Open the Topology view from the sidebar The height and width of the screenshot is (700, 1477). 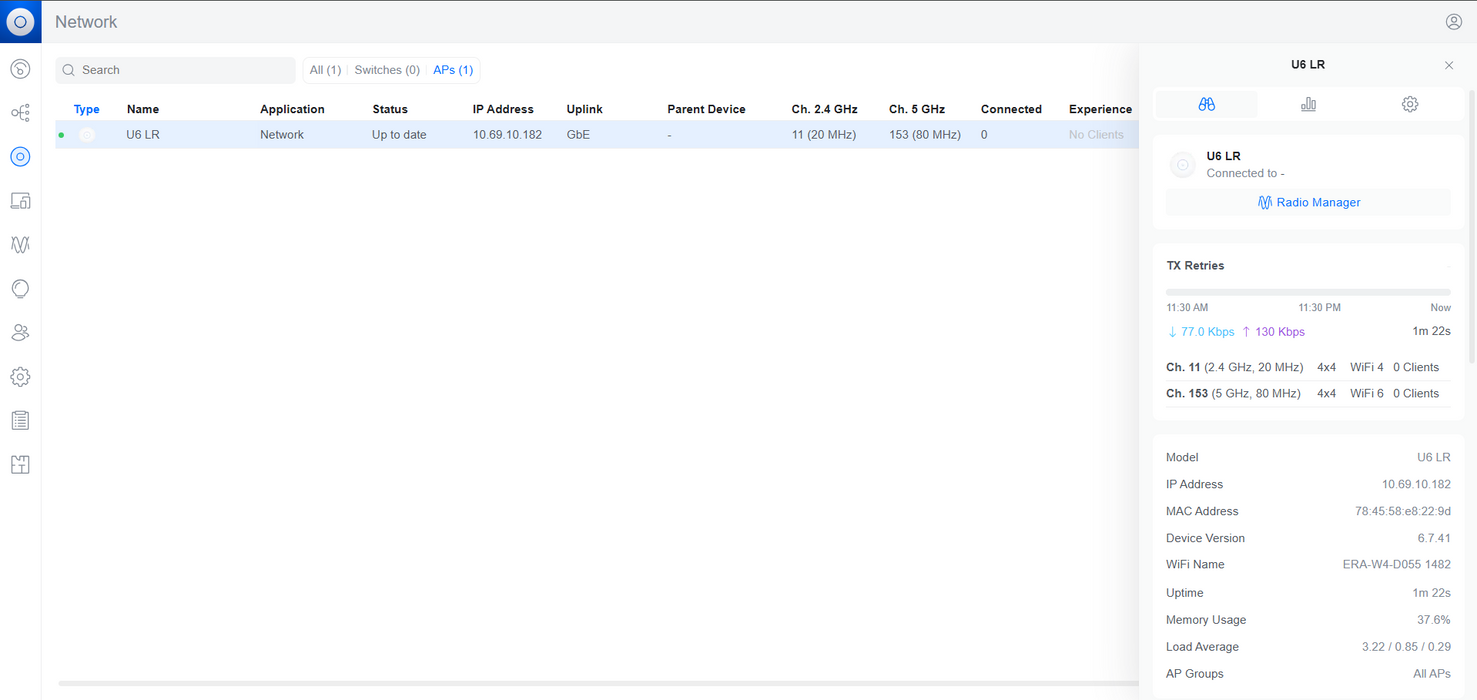pyautogui.click(x=20, y=113)
